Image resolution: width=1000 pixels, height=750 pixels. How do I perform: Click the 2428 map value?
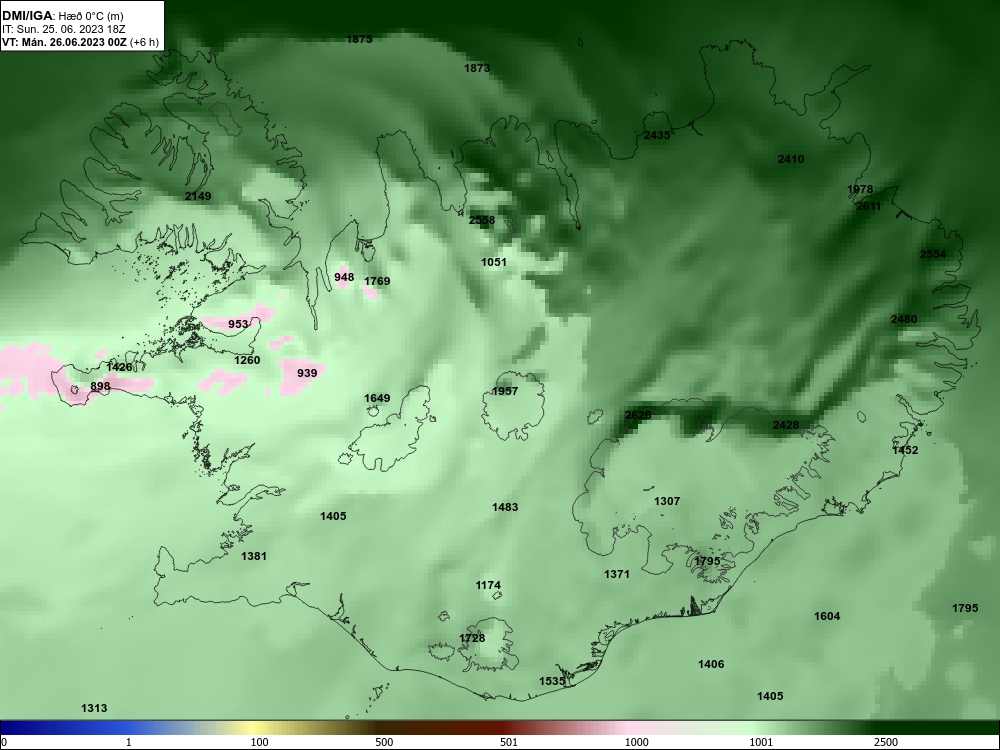tap(786, 425)
